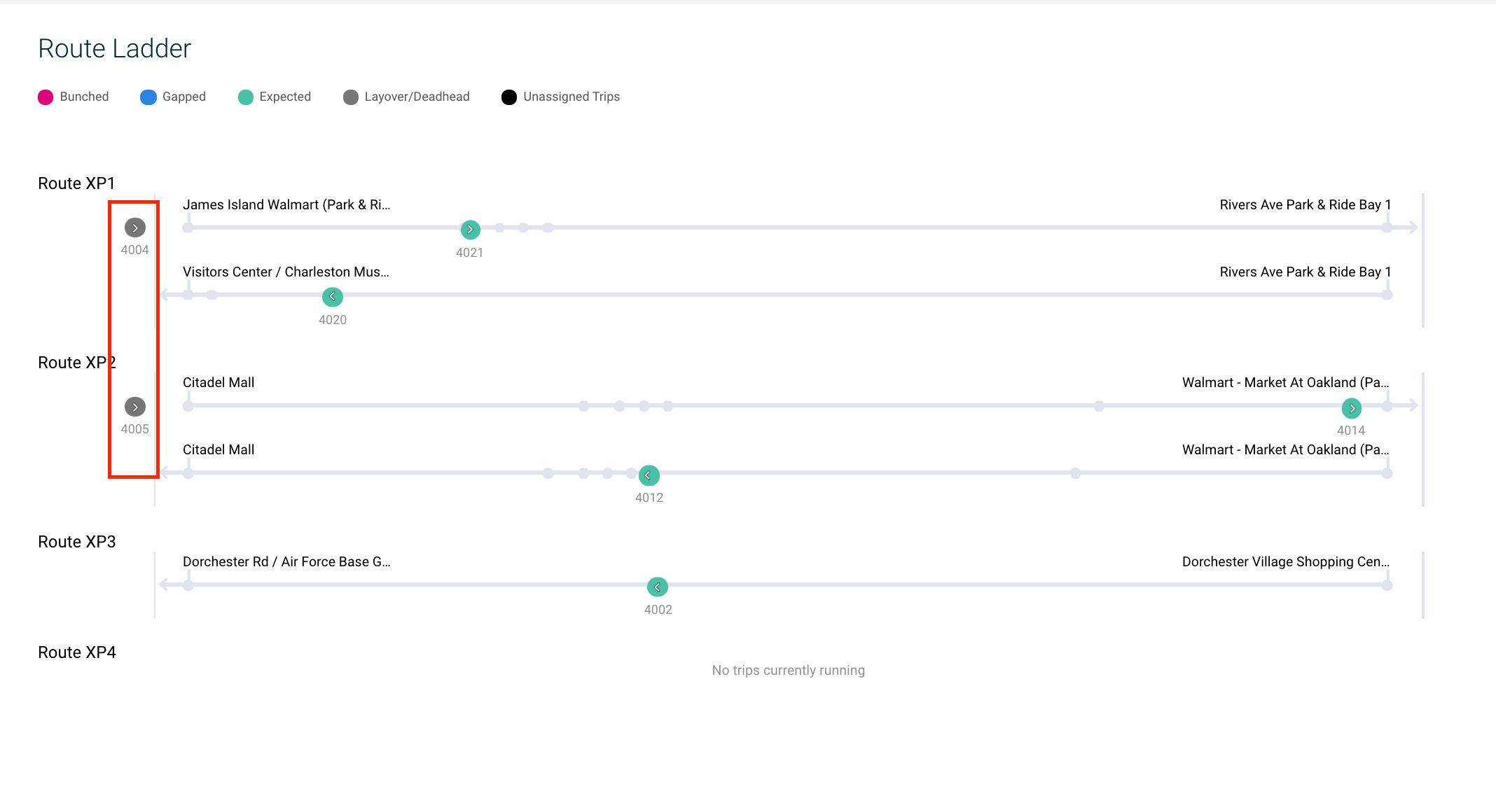1496x812 pixels.
Task: Click vehicle 4014 marker near Walmart Oakland
Action: point(1351,407)
